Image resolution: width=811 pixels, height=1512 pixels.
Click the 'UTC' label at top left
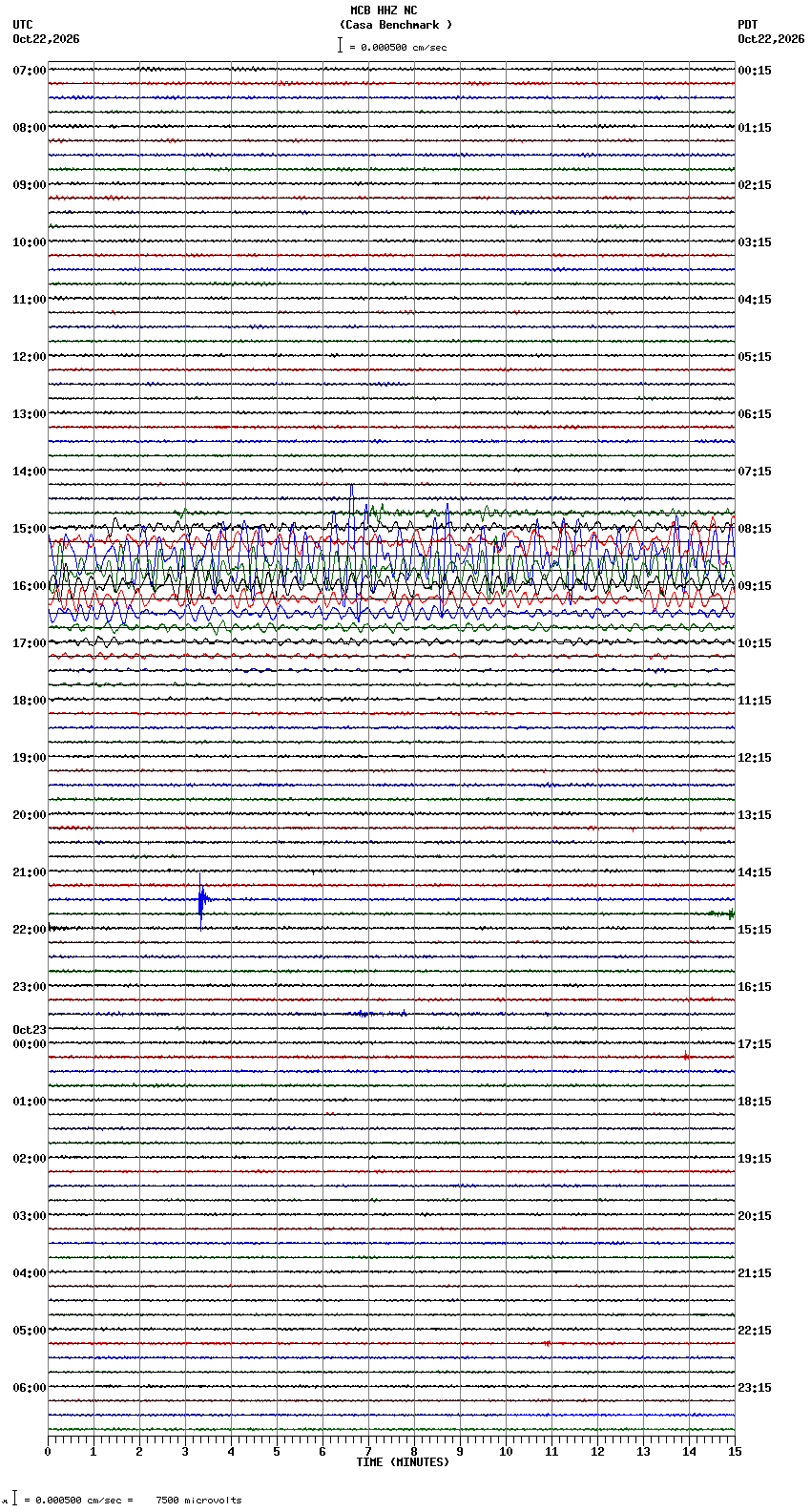(x=23, y=25)
